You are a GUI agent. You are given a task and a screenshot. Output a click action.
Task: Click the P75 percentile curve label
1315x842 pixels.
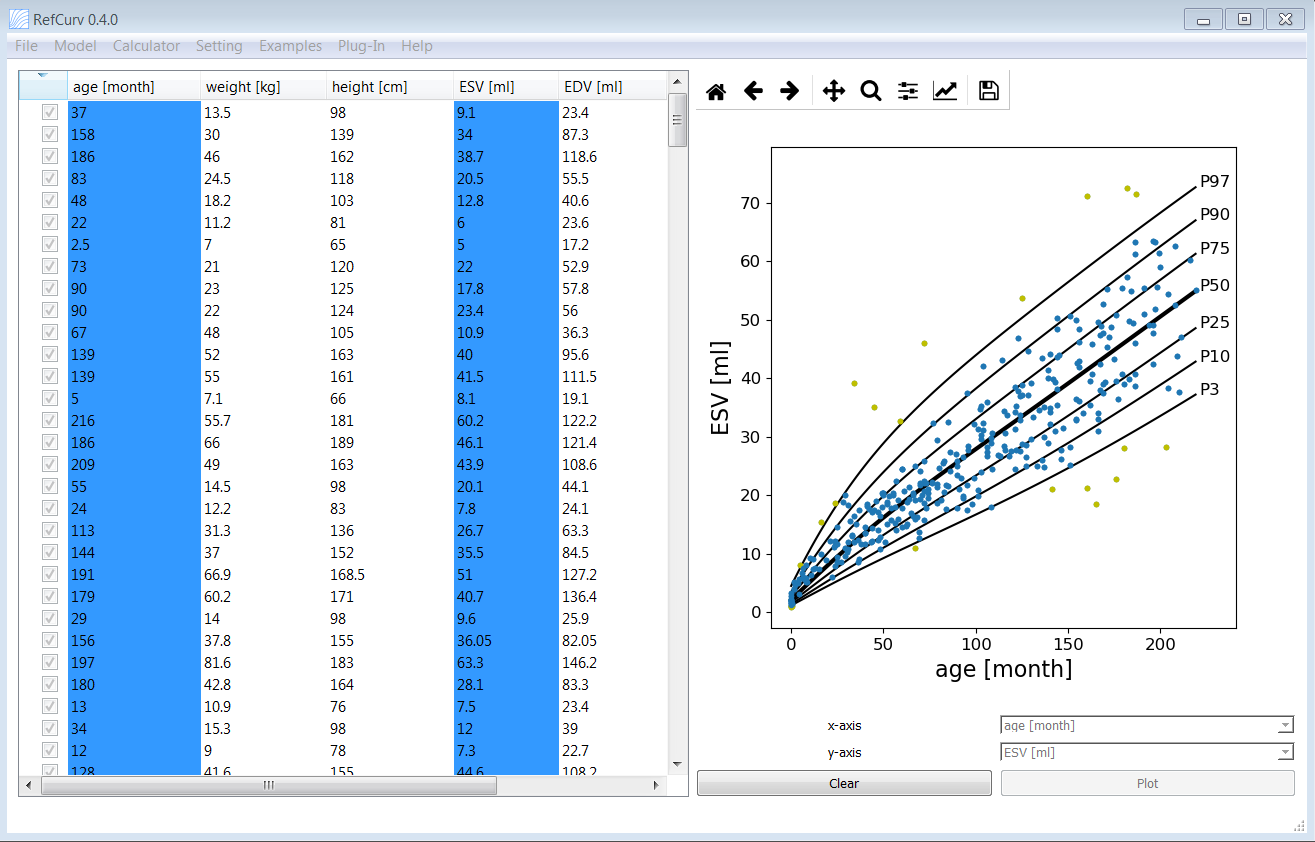1214,248
